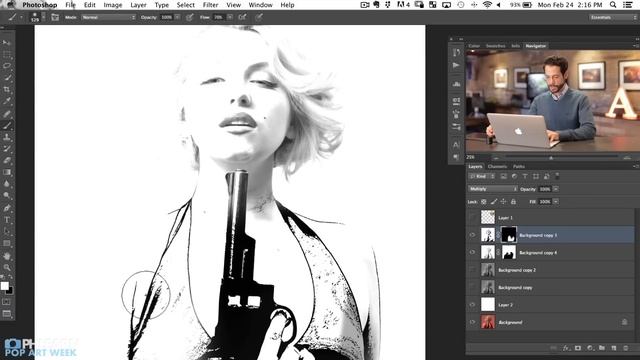640x360 pixels.
Task: Select the Horizontal Type tool
Action: 7,220
